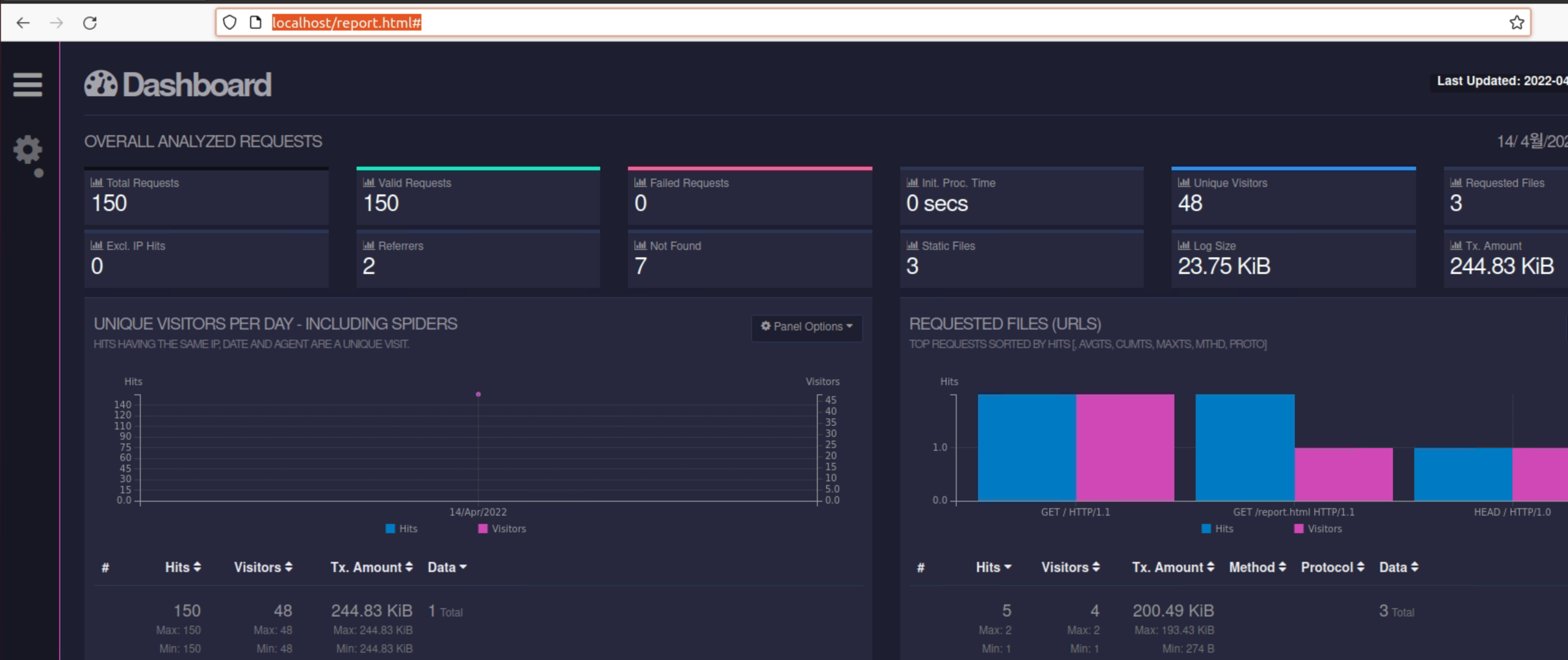The image size is (1568, 660).
Task: Bookmark this page with star icon
Action: [1516, 23]
